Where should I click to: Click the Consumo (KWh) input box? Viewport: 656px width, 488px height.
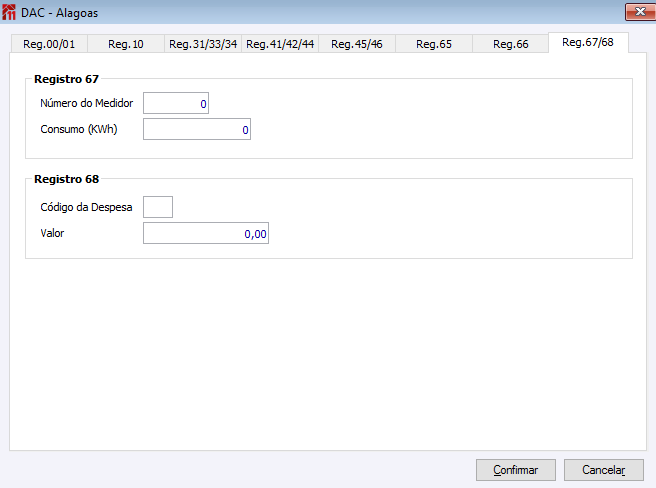tap(197, 129)
